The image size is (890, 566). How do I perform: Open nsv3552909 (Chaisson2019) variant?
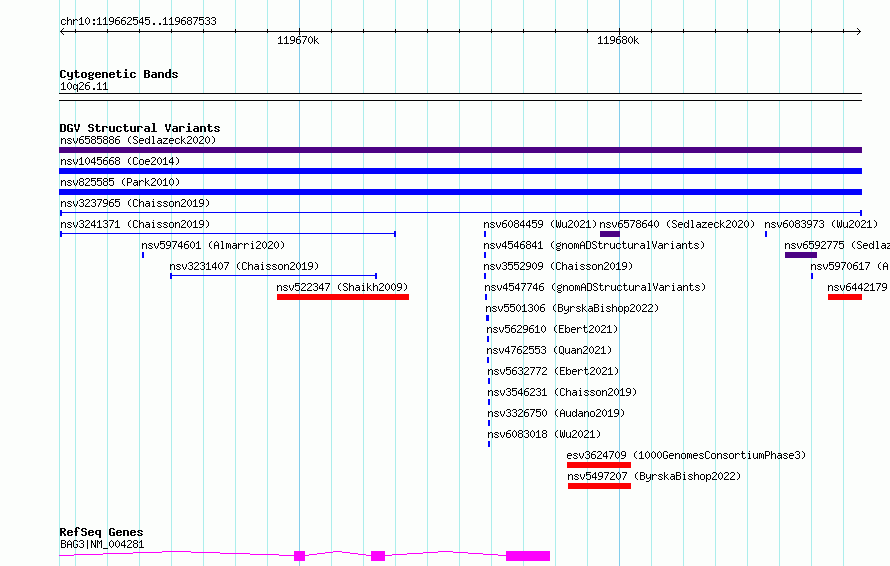point(559,266)
